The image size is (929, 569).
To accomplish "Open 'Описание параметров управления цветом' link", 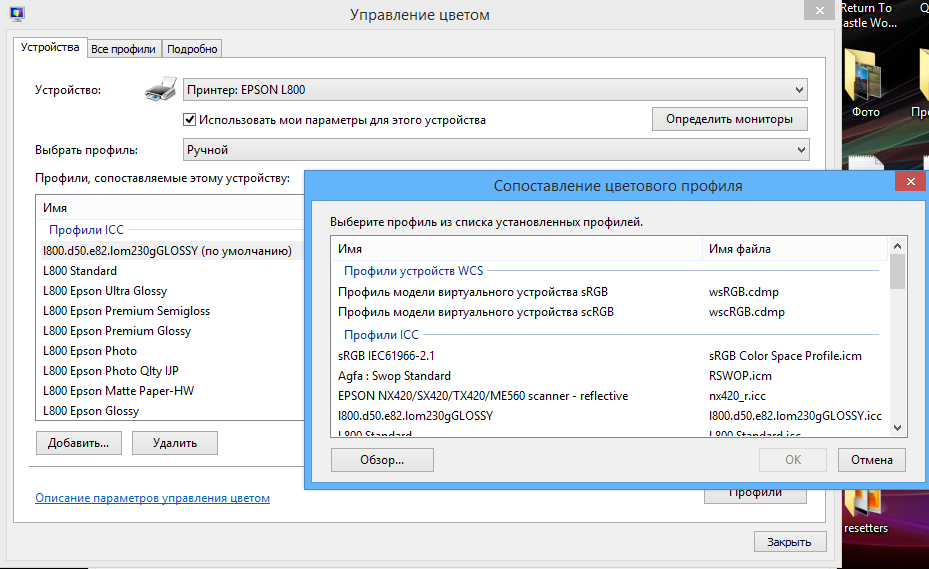I will [152, 498].
